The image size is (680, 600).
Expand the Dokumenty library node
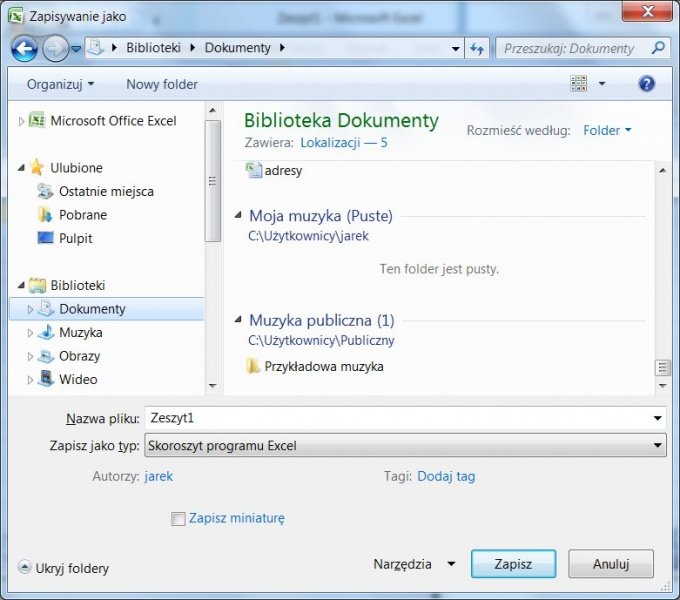pyautogui.click(x=30, y=309)
